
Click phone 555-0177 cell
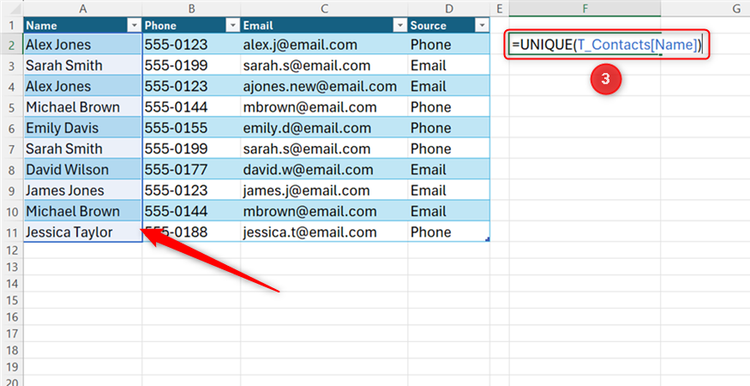point(191,170)
